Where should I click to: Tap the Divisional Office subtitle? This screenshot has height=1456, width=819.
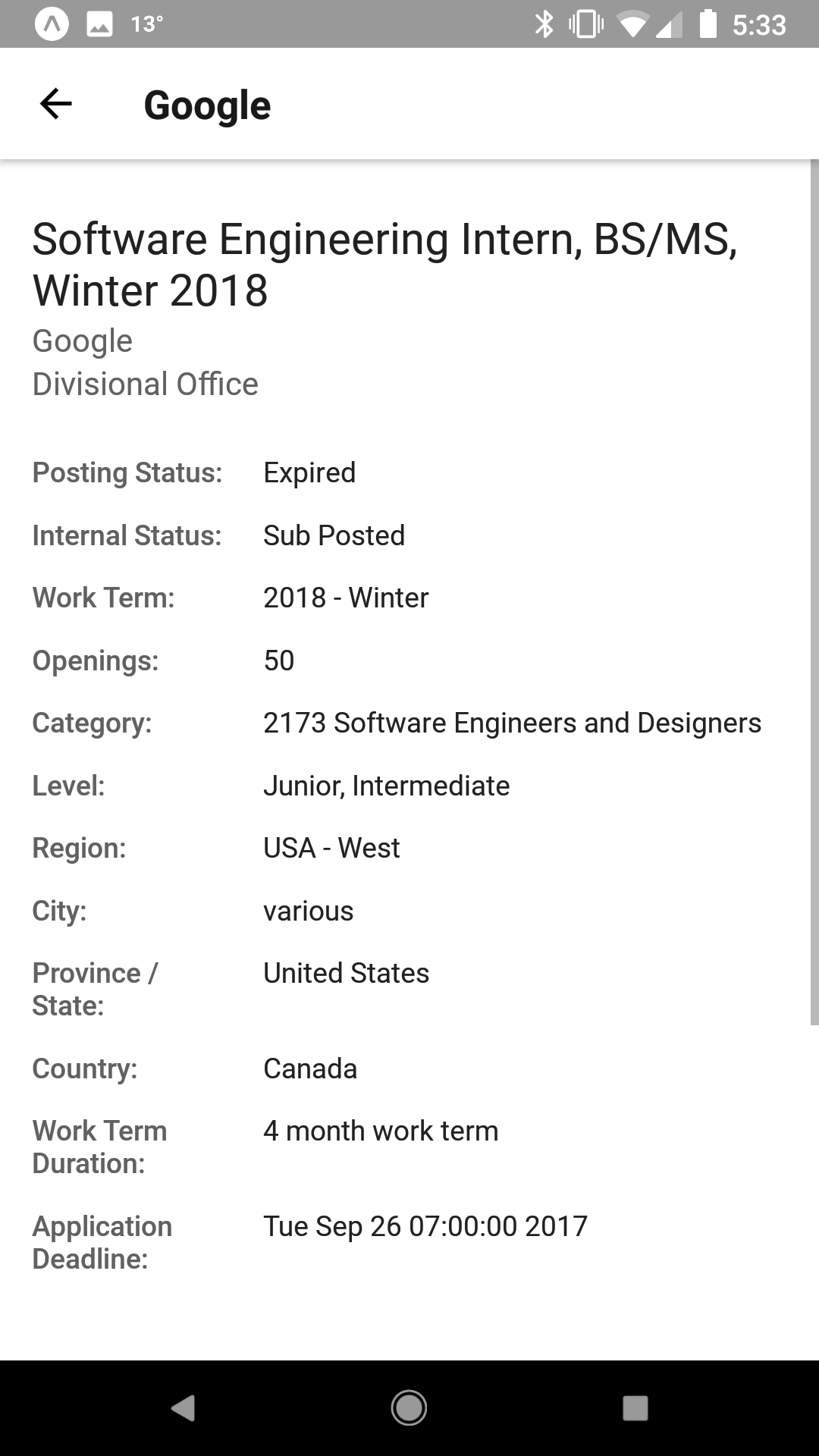[145, 384]
